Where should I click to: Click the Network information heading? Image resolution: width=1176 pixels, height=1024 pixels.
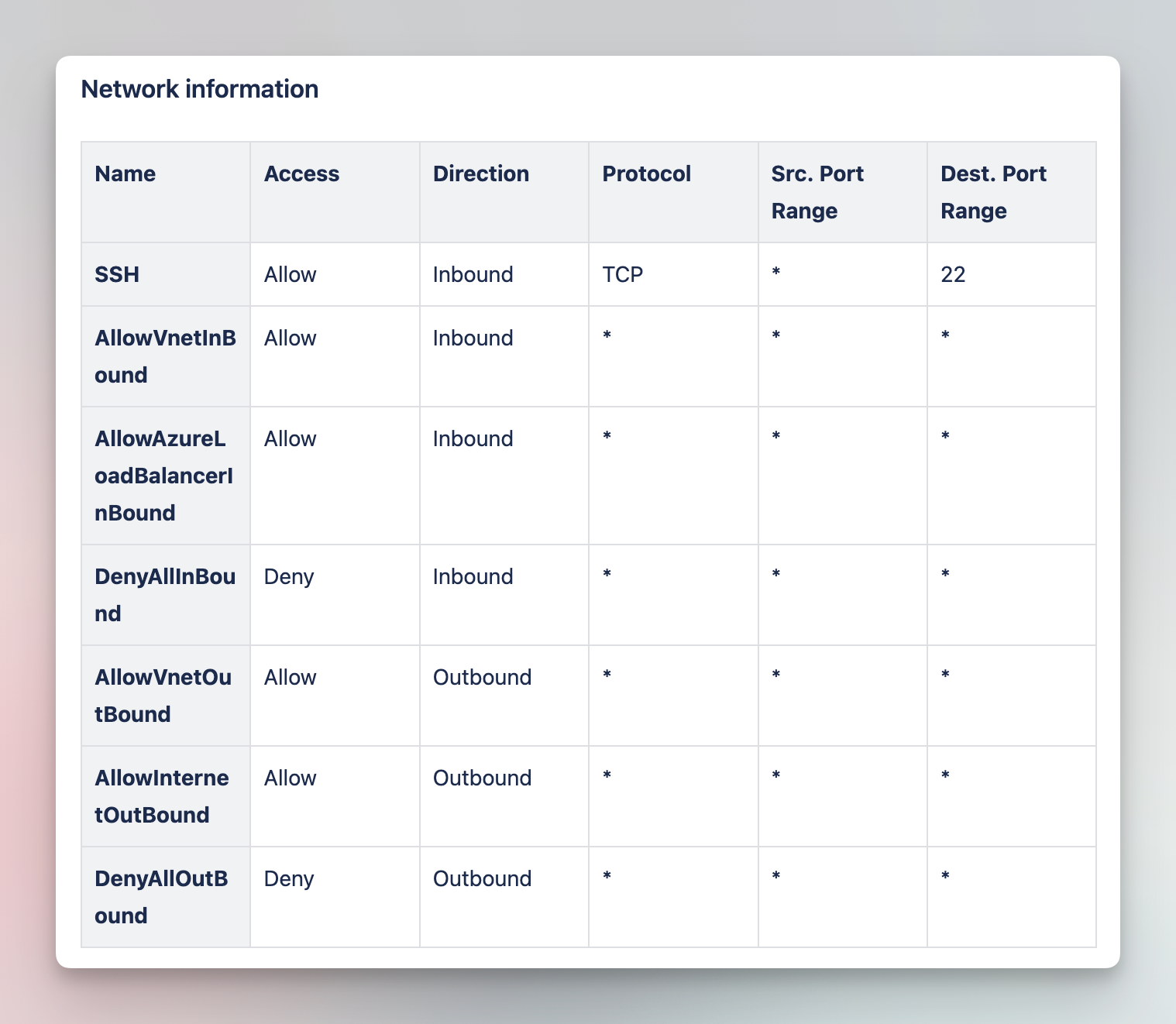coord(199,89)
